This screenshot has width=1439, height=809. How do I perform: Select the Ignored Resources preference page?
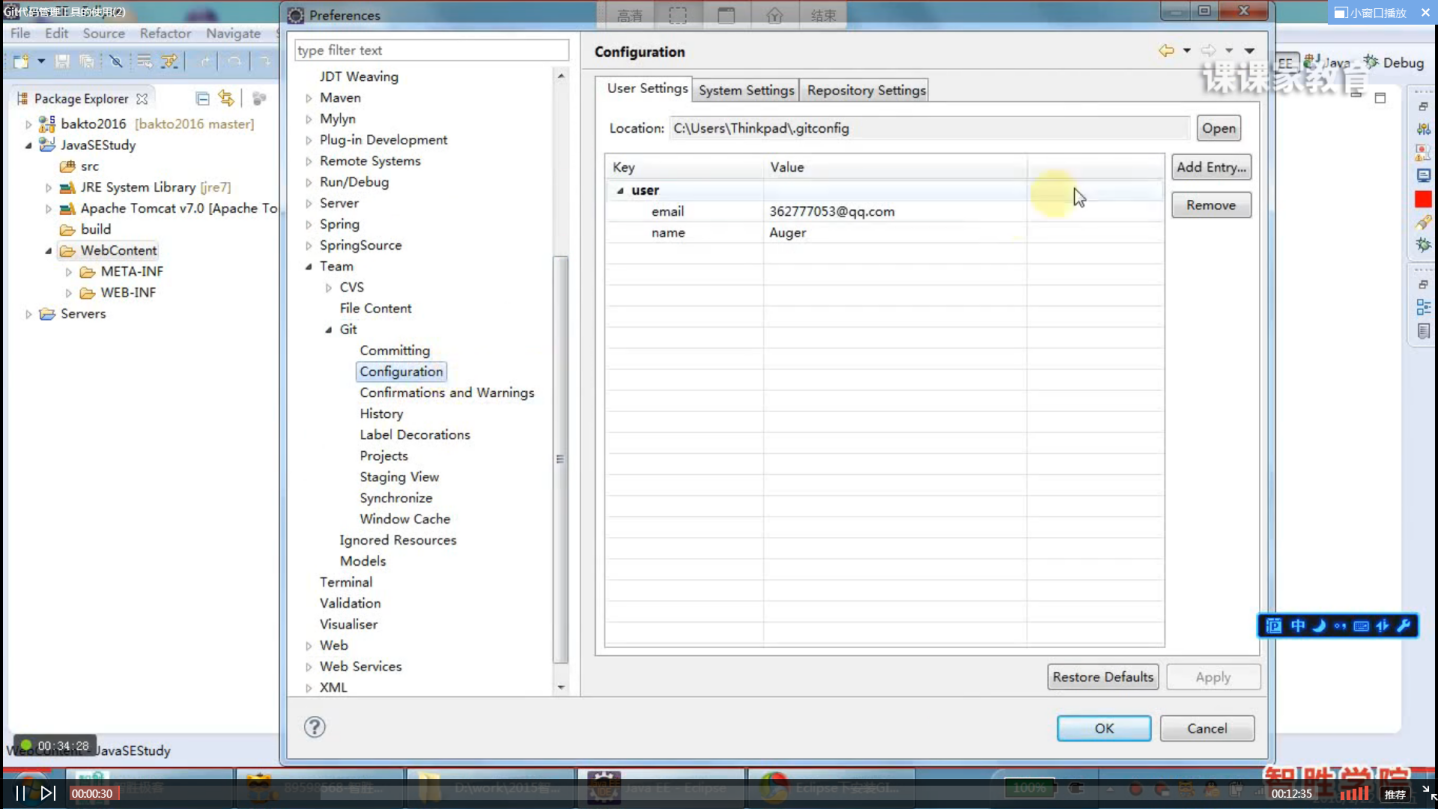pyautogui.click(x=398, y=540)
